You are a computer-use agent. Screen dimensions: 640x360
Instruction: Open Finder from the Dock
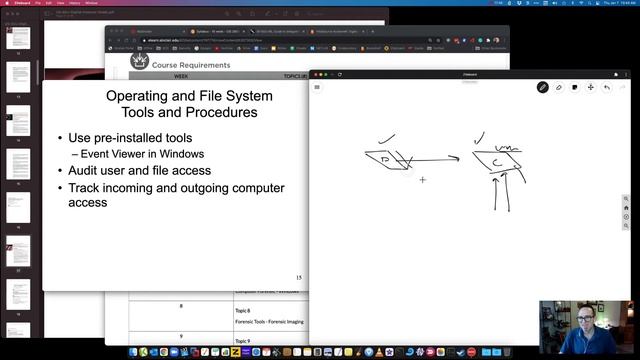point(133,352)
